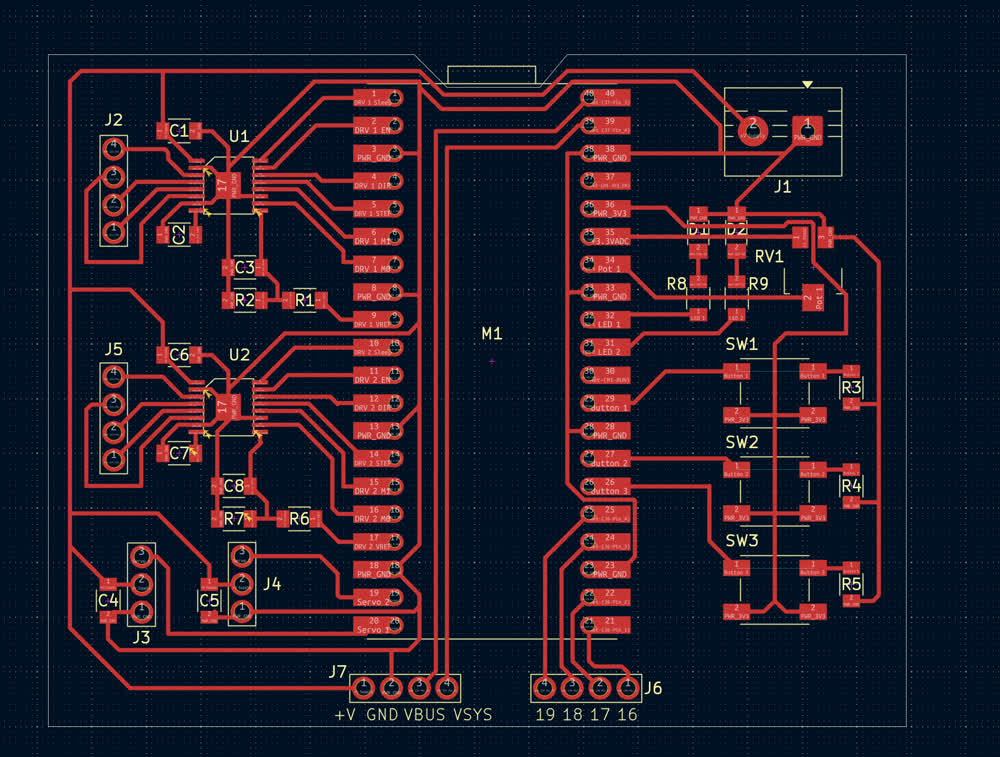1000x757 pixels.
Task: Click pad 19 on connector J6
Action: pos(544,687)
